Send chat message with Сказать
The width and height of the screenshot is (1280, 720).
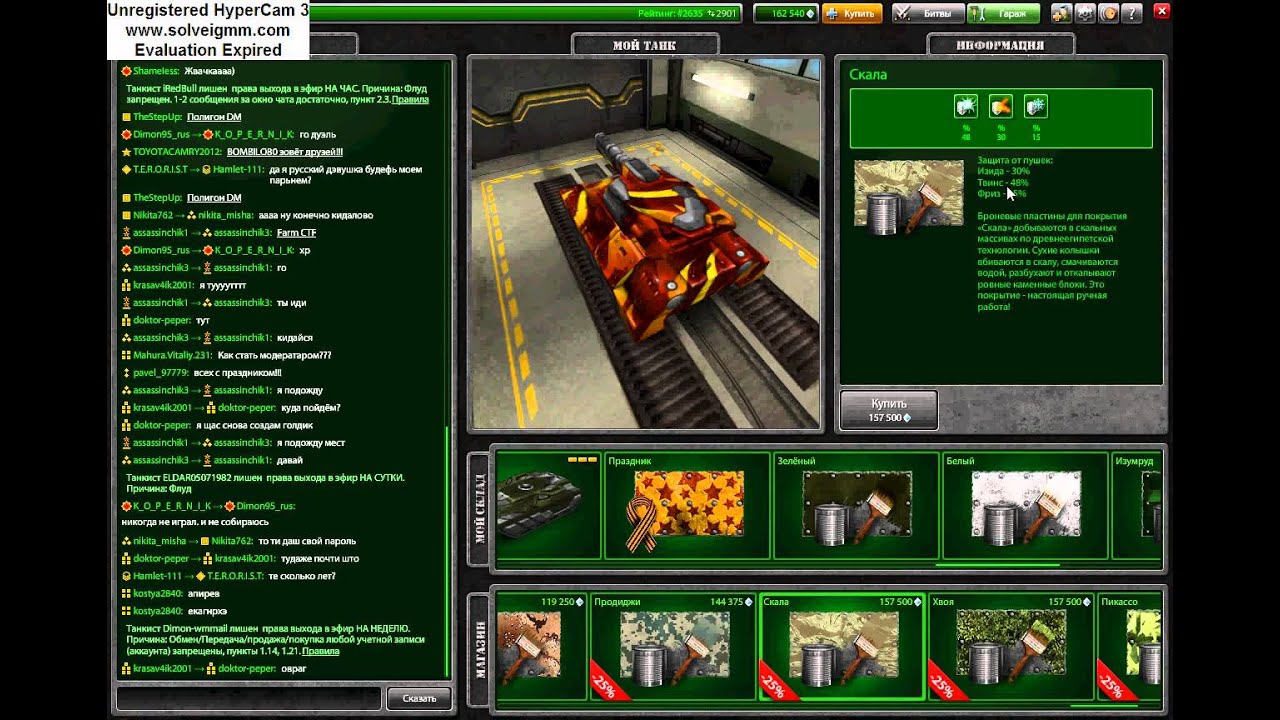point(419,698)
